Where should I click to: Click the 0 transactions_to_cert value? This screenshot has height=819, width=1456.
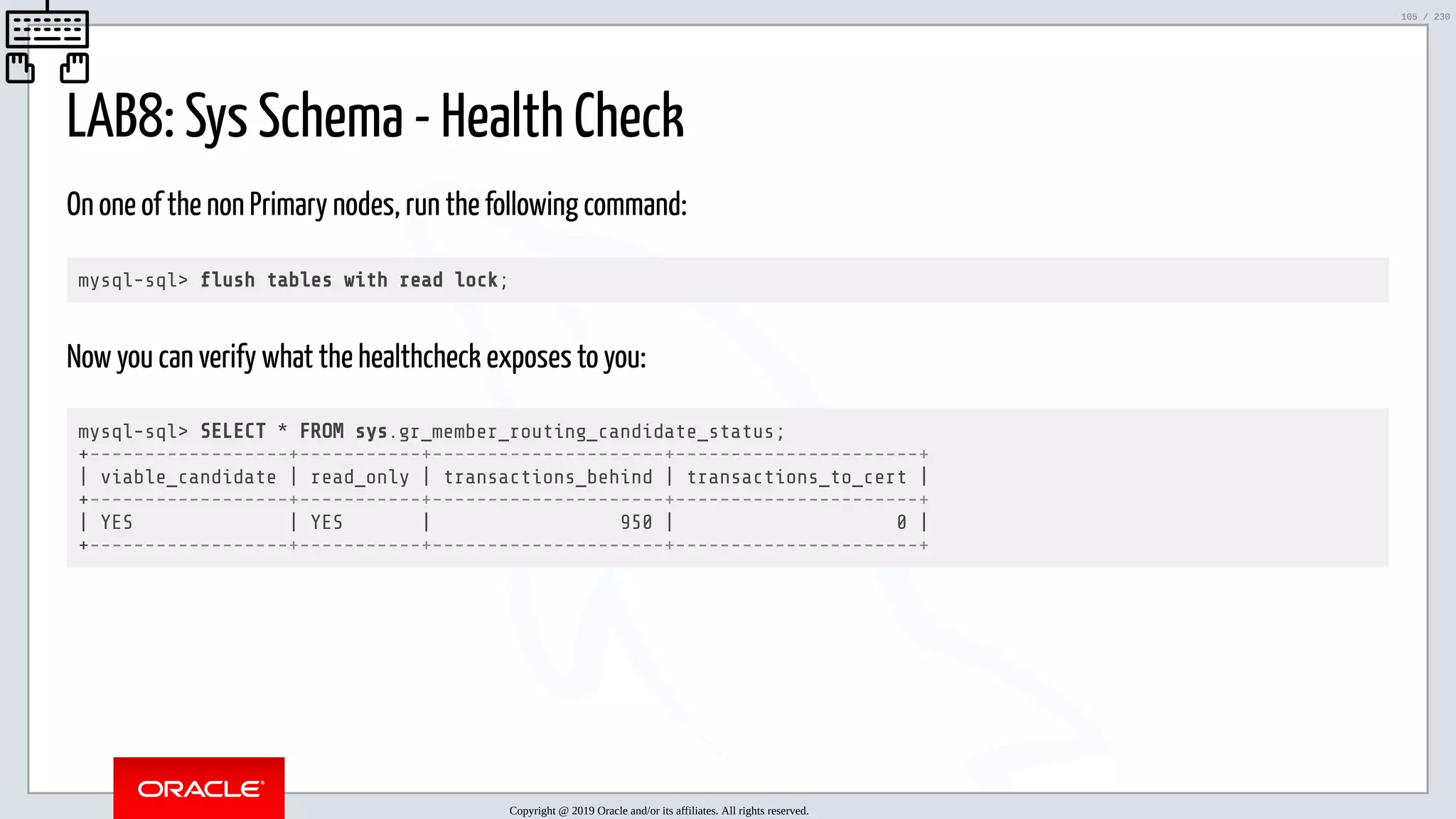[x=901, y=523]
